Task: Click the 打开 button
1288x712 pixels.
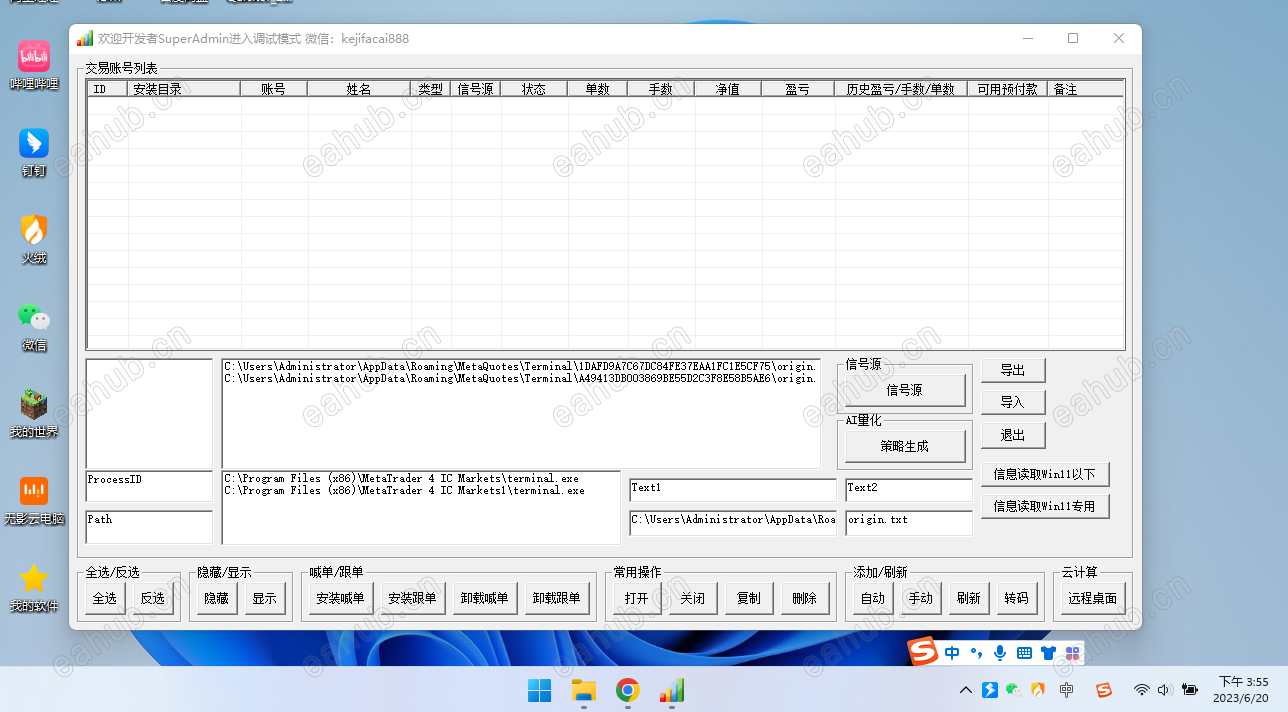Action: [x=637, y=598]
